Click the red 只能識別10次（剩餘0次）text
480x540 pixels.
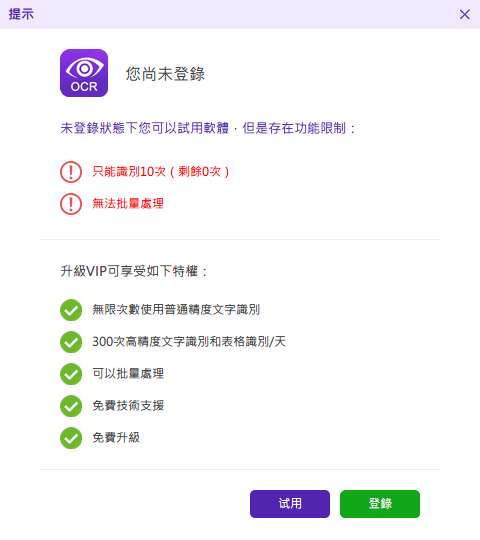click(x=161, y=172)
